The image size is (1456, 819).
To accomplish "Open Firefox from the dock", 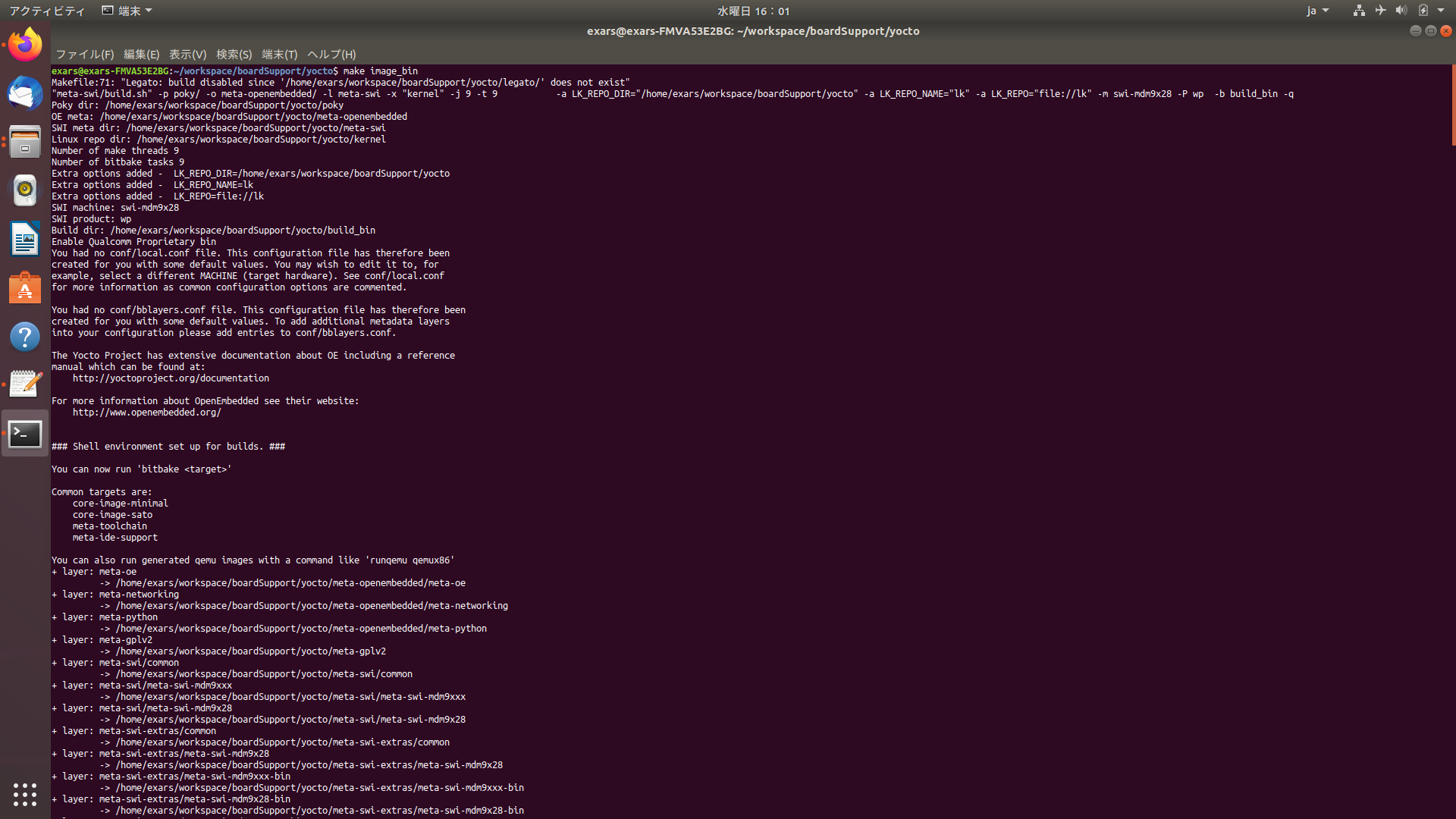I will (25, 45).
